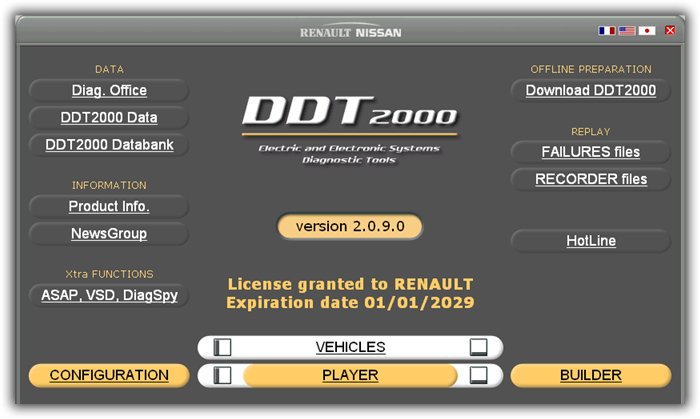Open Diag. Office
This screenshot has width=700, height=419.
[x=109, y=91]
